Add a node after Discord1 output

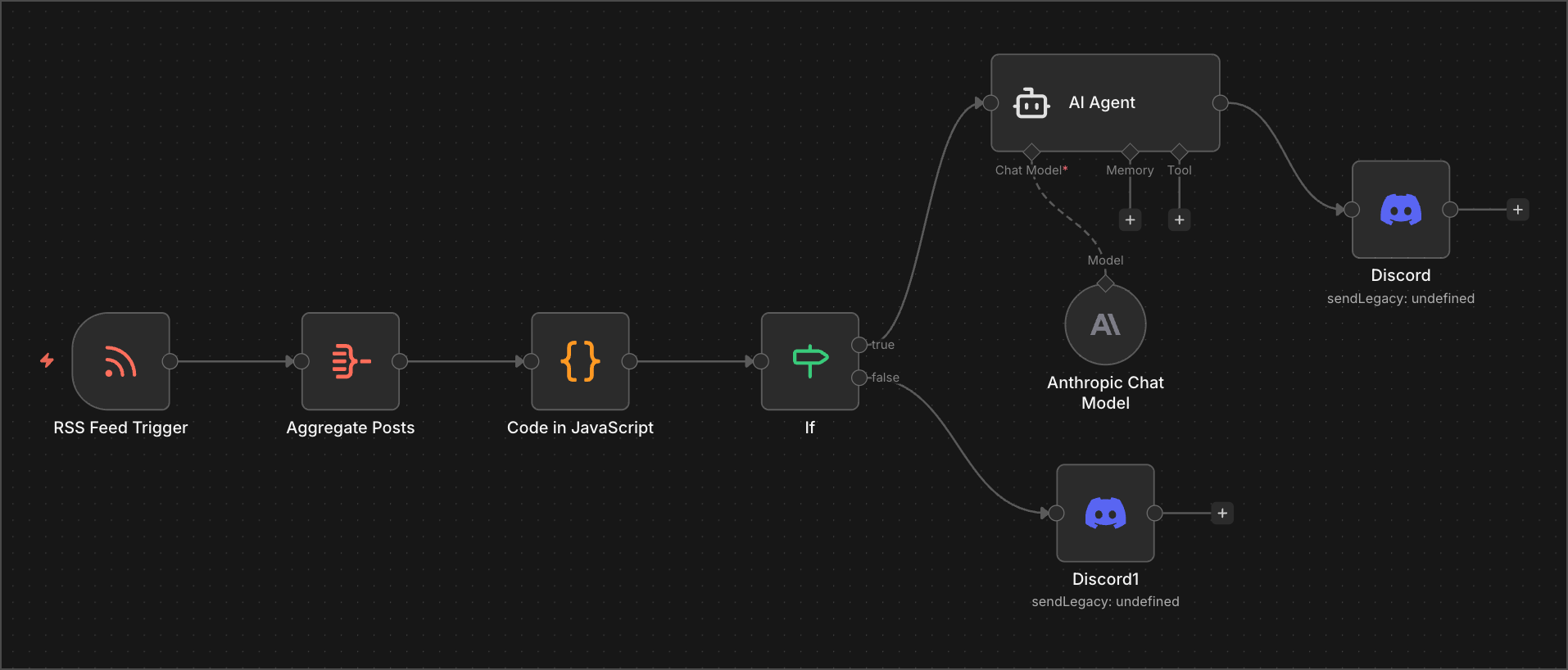click(1222, 514)
